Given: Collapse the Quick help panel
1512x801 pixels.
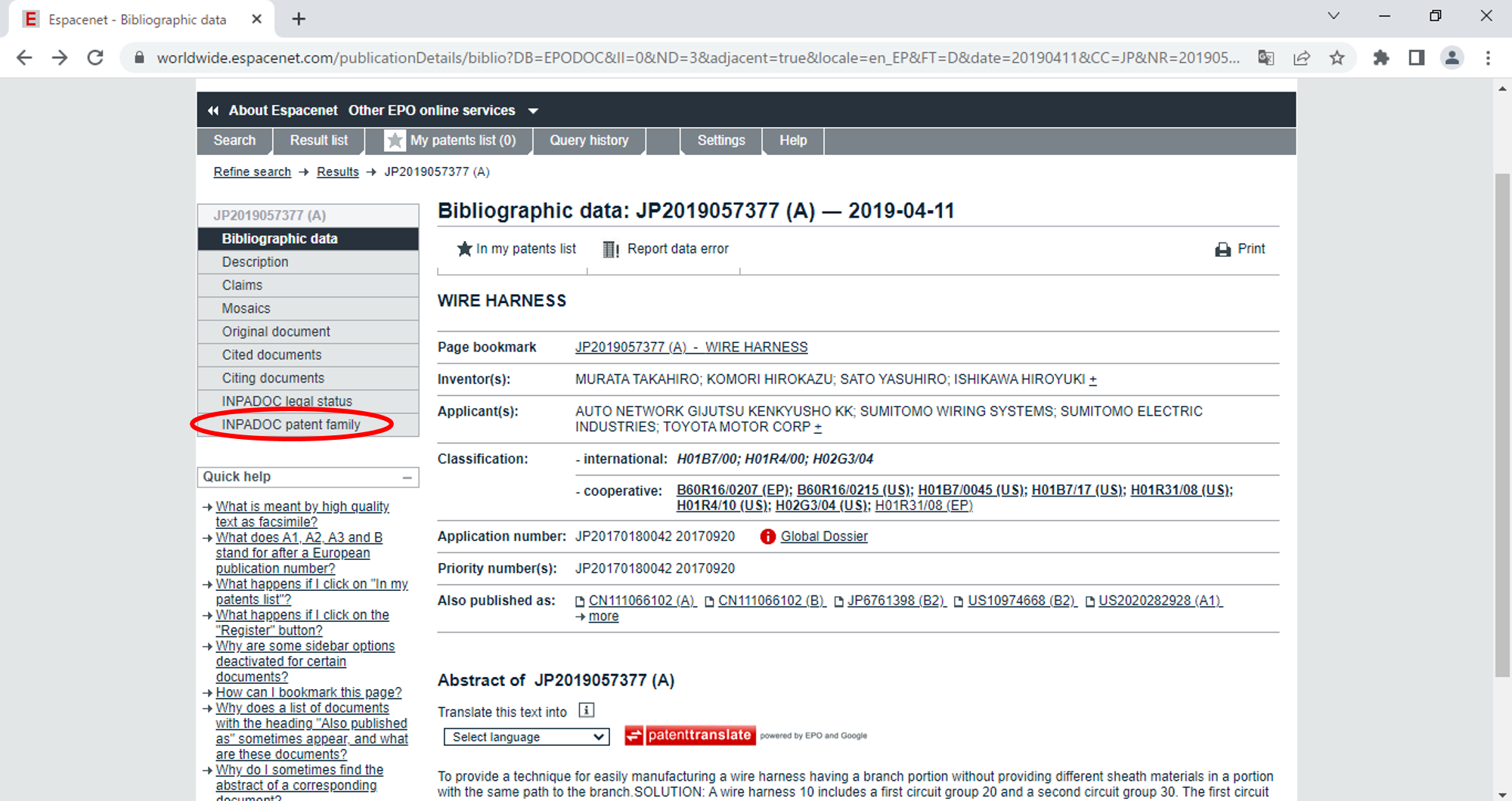Looking at the screenshot, I should click(x=407, y=478).
